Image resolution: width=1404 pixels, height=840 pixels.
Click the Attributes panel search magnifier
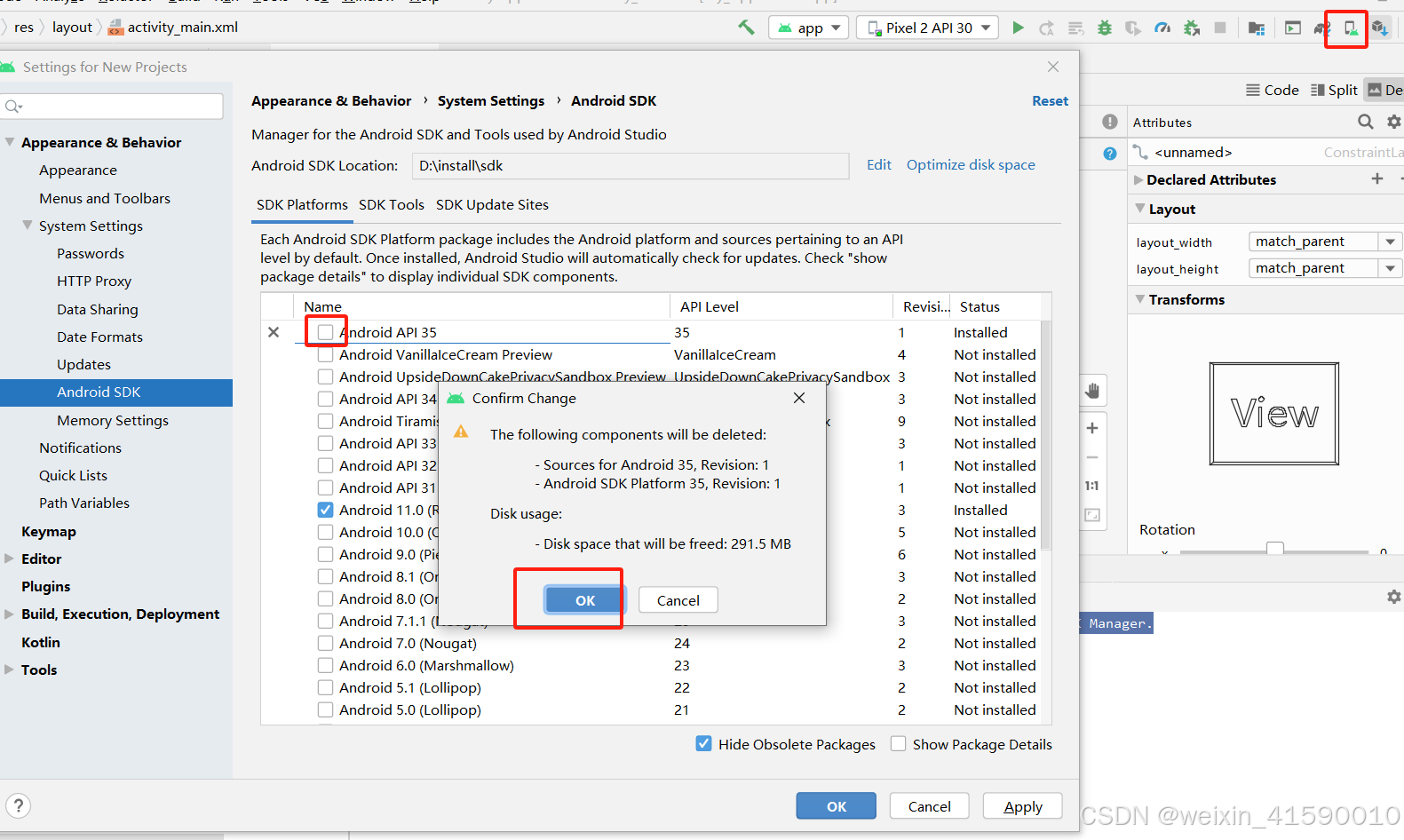[x=1366, y=122]
